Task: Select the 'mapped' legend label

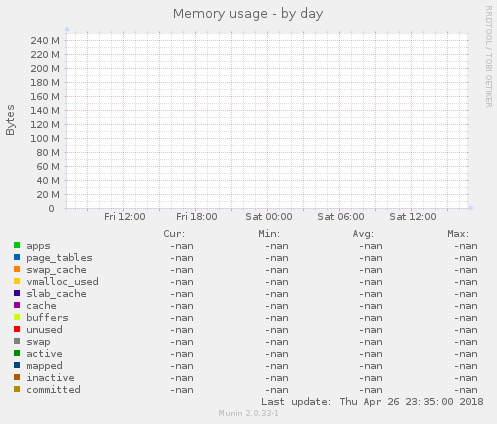Action: click(44, 366)
